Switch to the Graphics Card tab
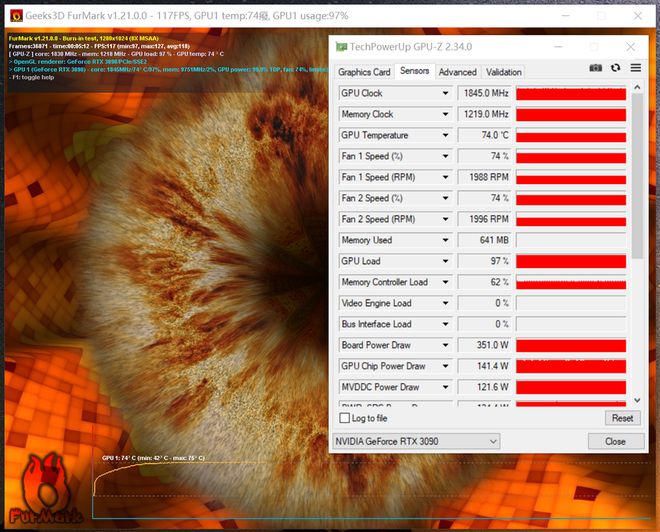 [x=364, y=72]
